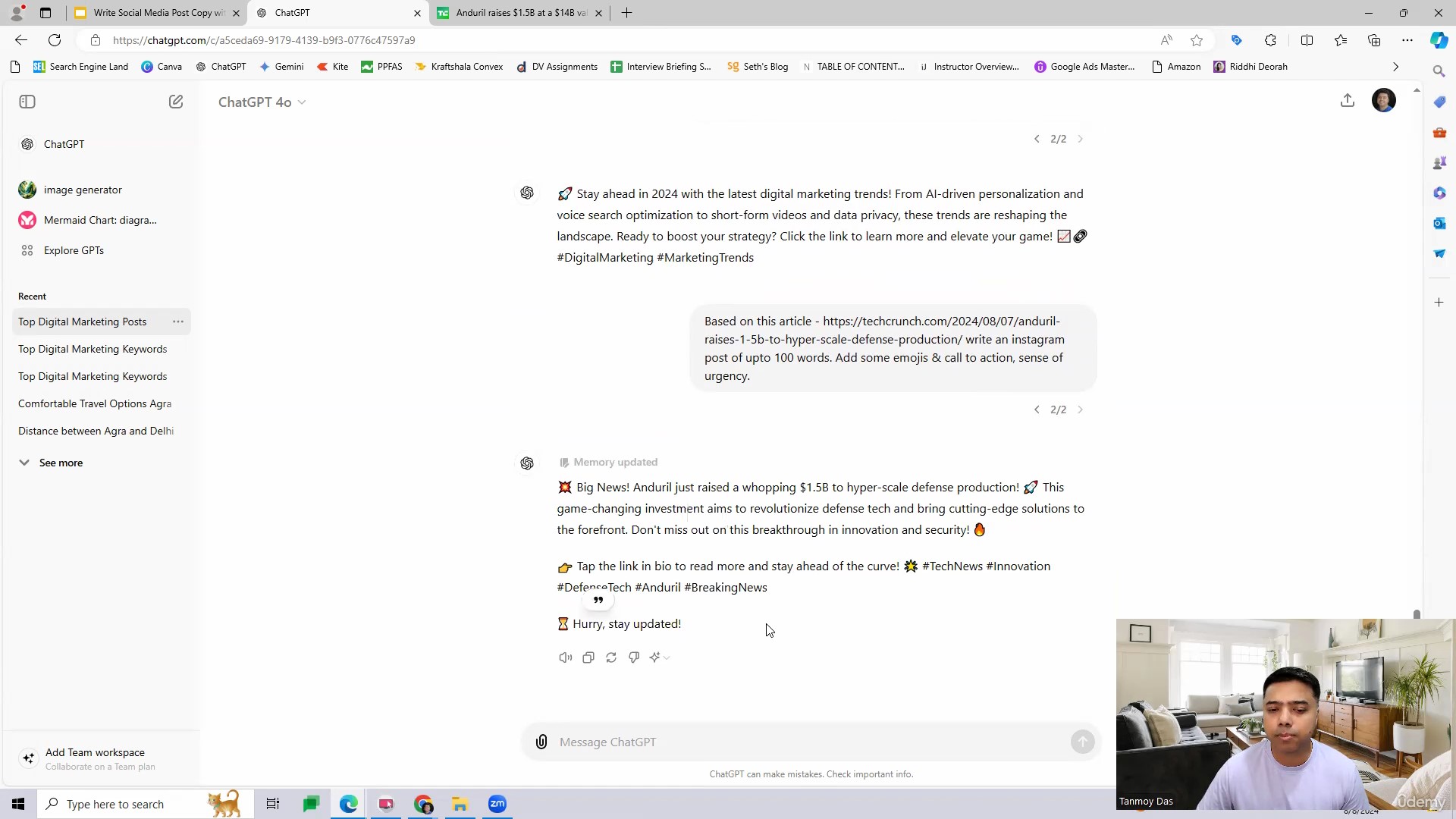Viewport: 1456px width, 819px height.
Task: Open Windows Start menu
Action: pos(18,804)
